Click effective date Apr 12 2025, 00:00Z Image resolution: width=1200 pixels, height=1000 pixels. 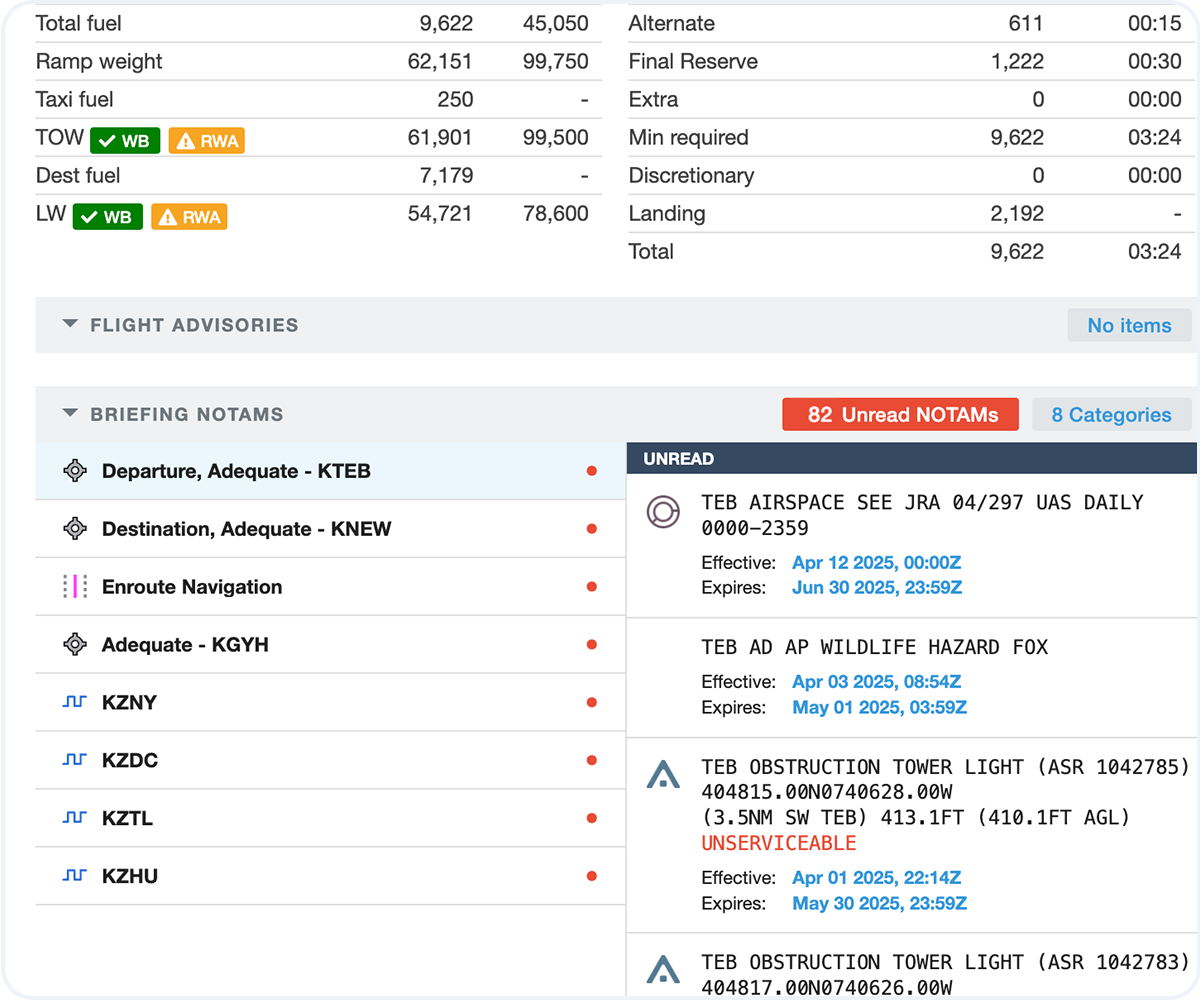pos(876,563)
